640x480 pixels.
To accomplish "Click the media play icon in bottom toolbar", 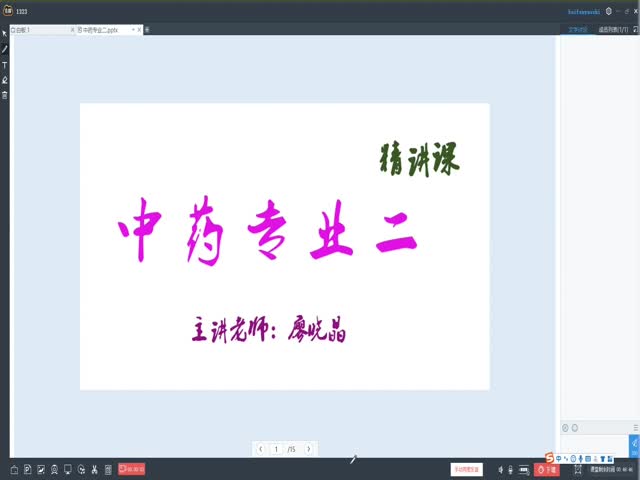I will [x=81, y=470].
